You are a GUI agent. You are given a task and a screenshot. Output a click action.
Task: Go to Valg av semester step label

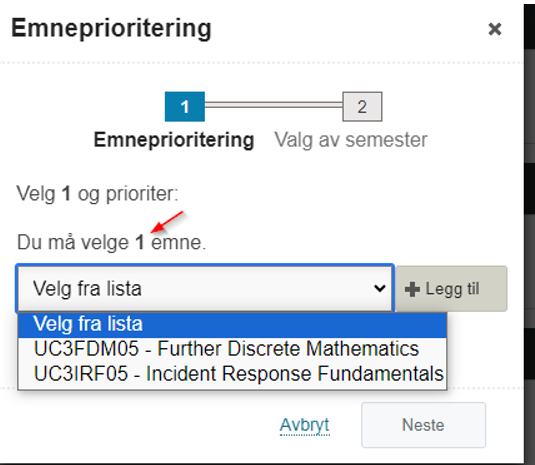pos(351,140)
